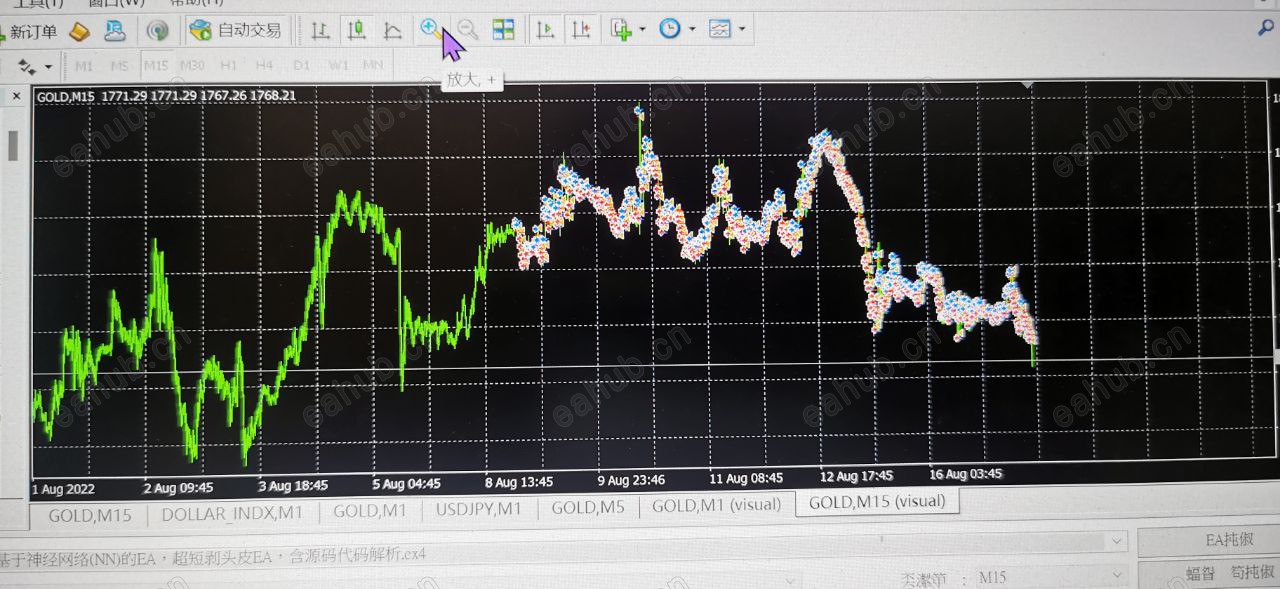Click the '9 Aug 23:46' time label
1280x589 pixels.
click(631, 480)
